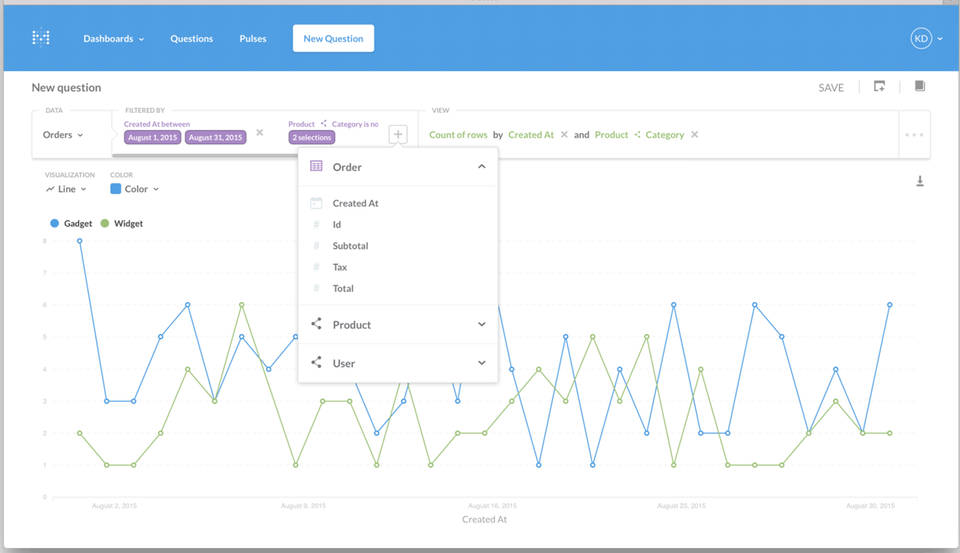
Task: Click the three dots more options icon
Action: [914, 135]
